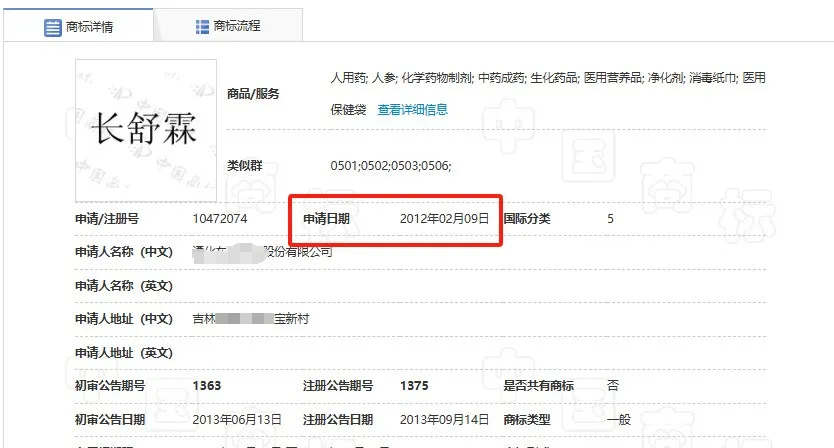Click the 申请人地址（中文） label
This screenshot has width=834, height=448.
[124, 319]
